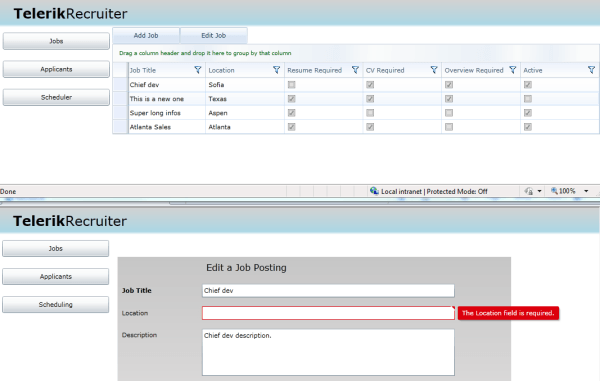
Task: Toggle Overview Required checkbox for Atlanta Sales
Action: tap(449, 127)
